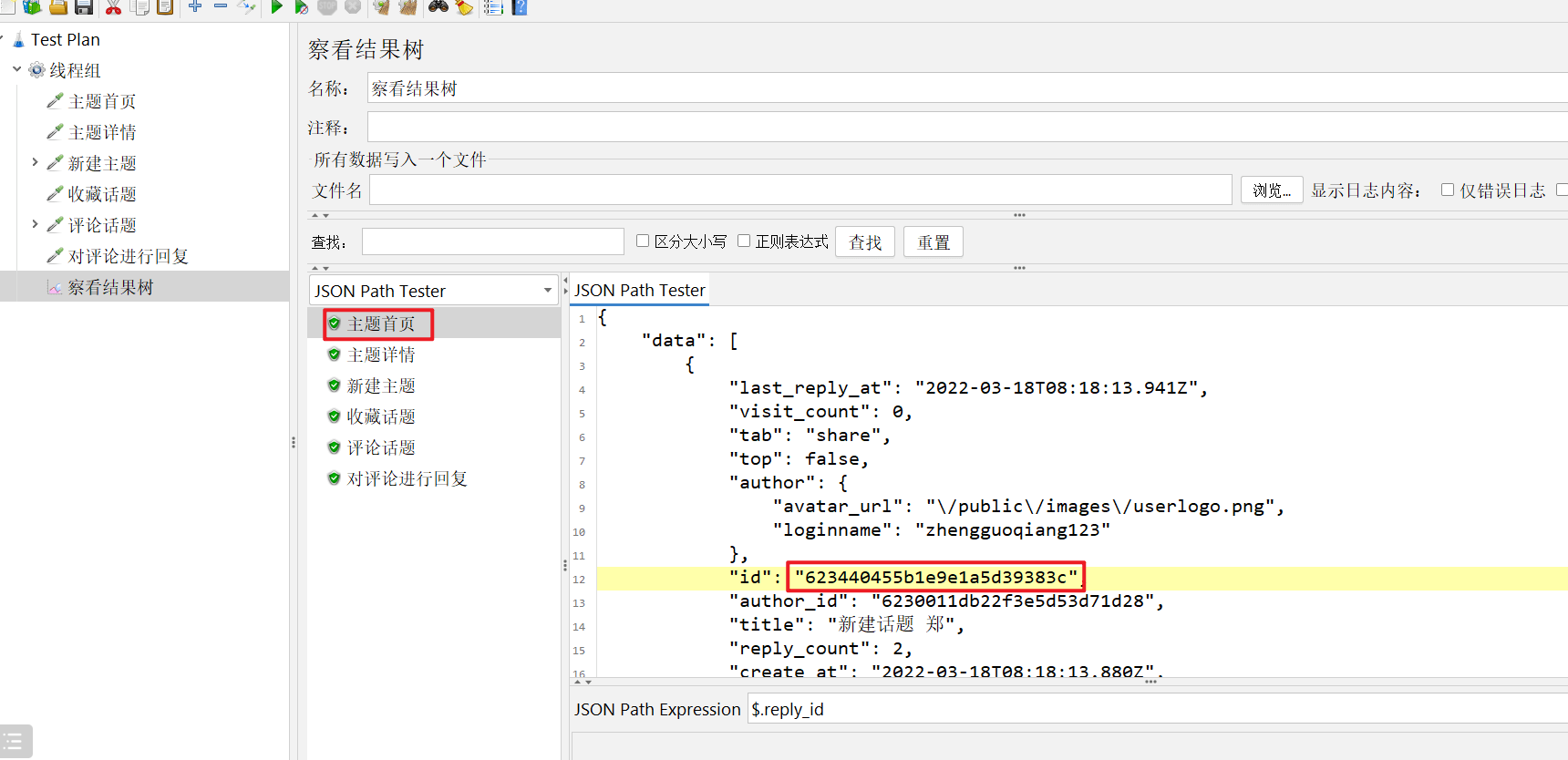1568x760 pixels.
Task: Open the Templates toolbar icon
Action: [x=33, y=6]
